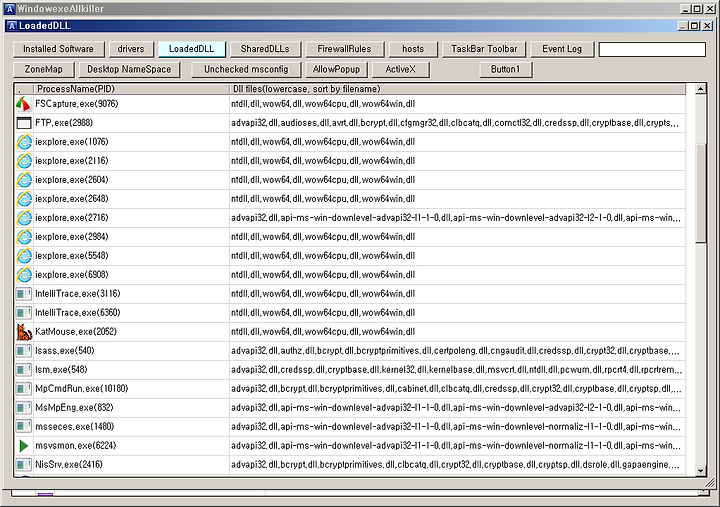720x507 pixels.
Task: Click the WindowexeAllkiller title bar icon
Action: (10, 9)
